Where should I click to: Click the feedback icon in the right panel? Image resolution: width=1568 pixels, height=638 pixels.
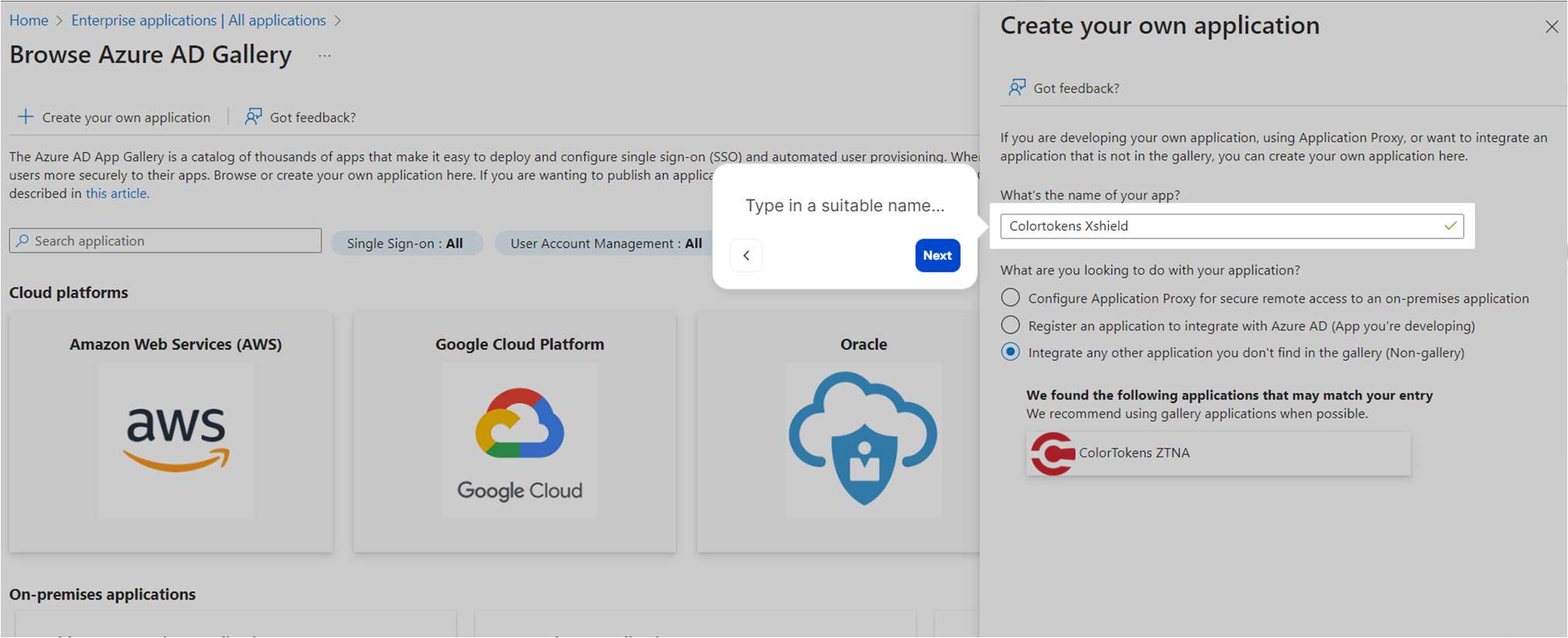(1017, 87)
